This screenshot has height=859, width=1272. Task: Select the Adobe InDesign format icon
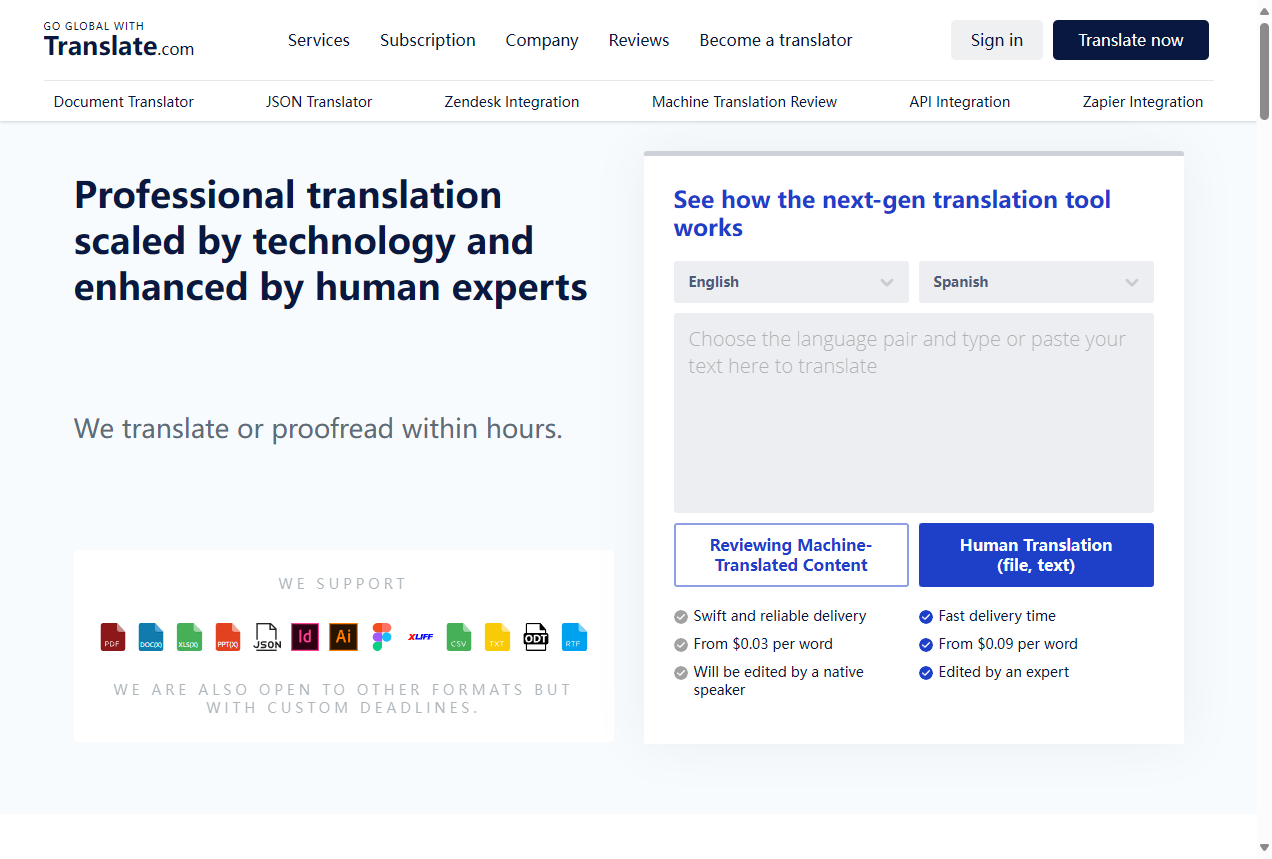pyautogui.click(x=304, y=637)
